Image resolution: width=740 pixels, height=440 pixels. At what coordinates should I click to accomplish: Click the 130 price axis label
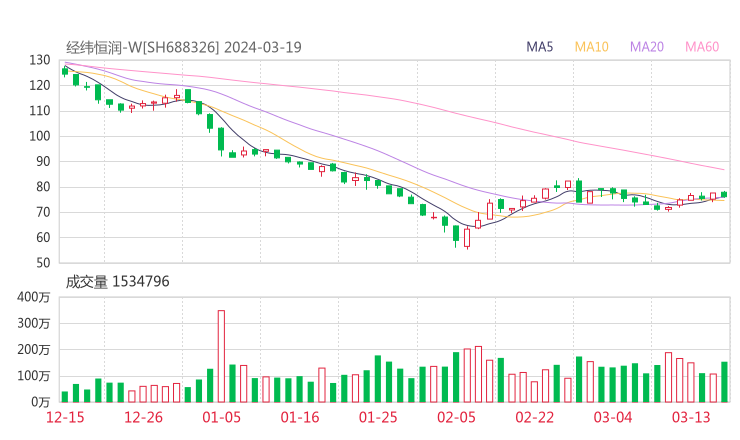40,60
